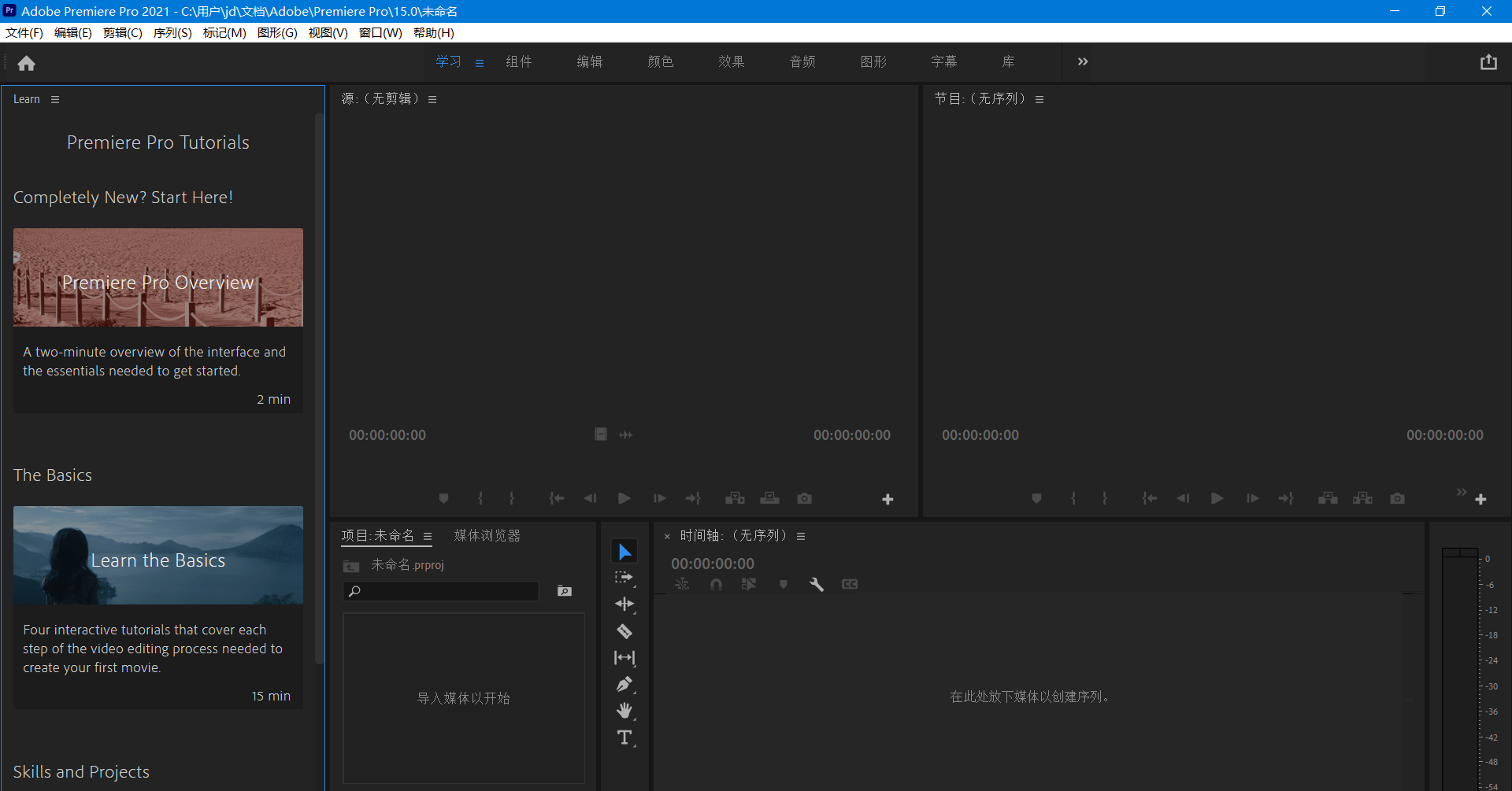Select the Type tool
This screenshot has height=791, width=1512.
click(x=624, y=737)
